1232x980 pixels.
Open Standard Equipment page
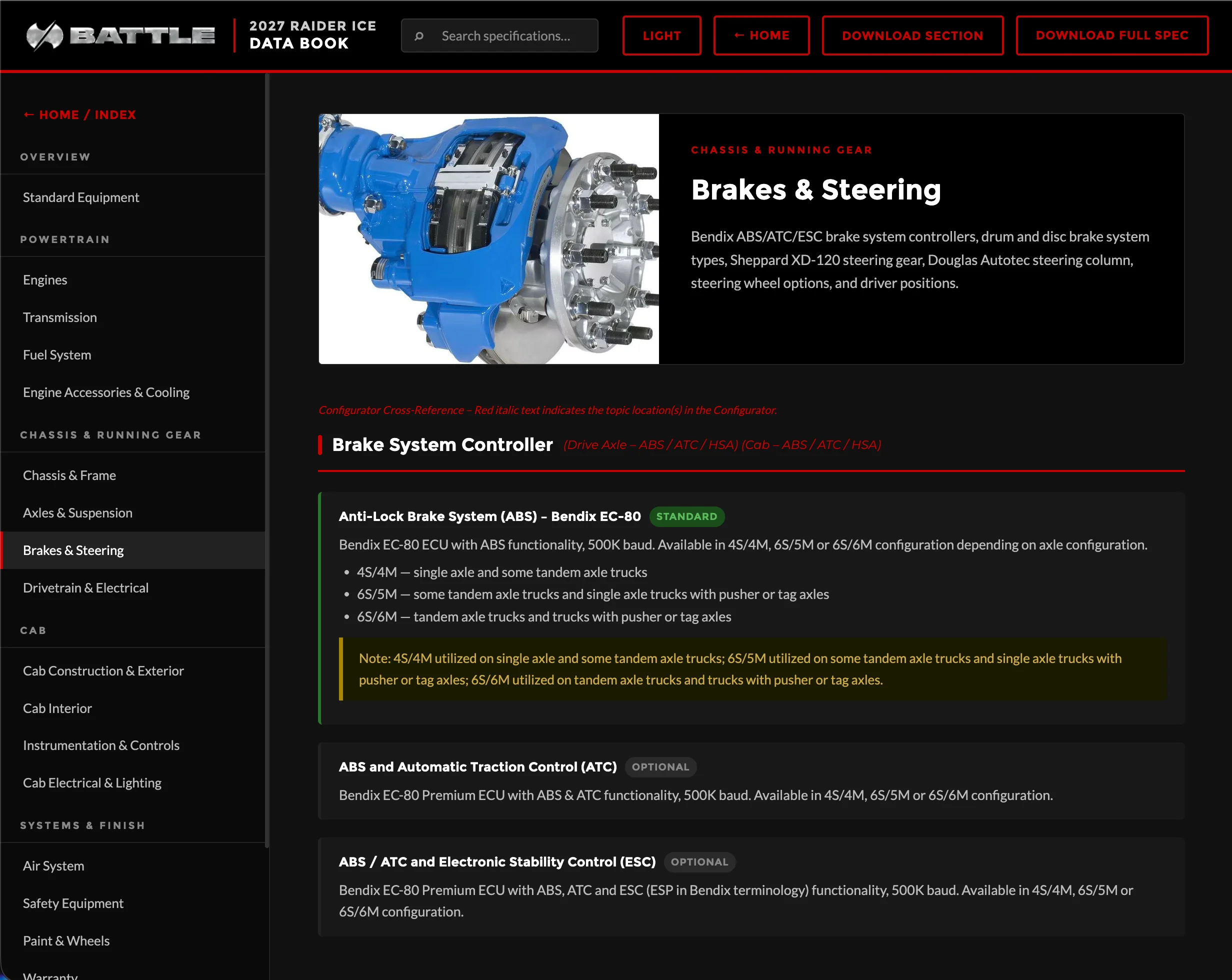132,197
